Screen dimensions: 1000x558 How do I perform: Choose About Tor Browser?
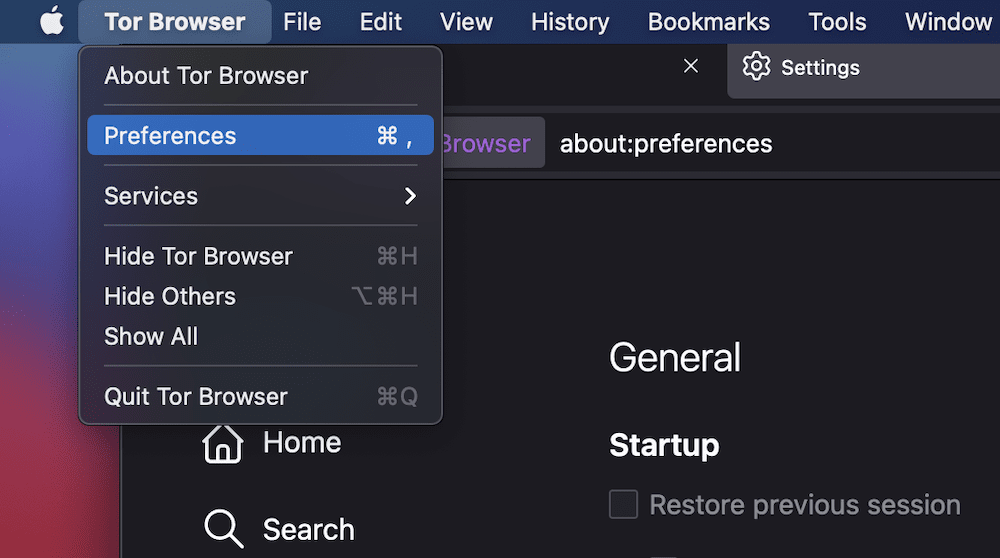pos(206,76)
